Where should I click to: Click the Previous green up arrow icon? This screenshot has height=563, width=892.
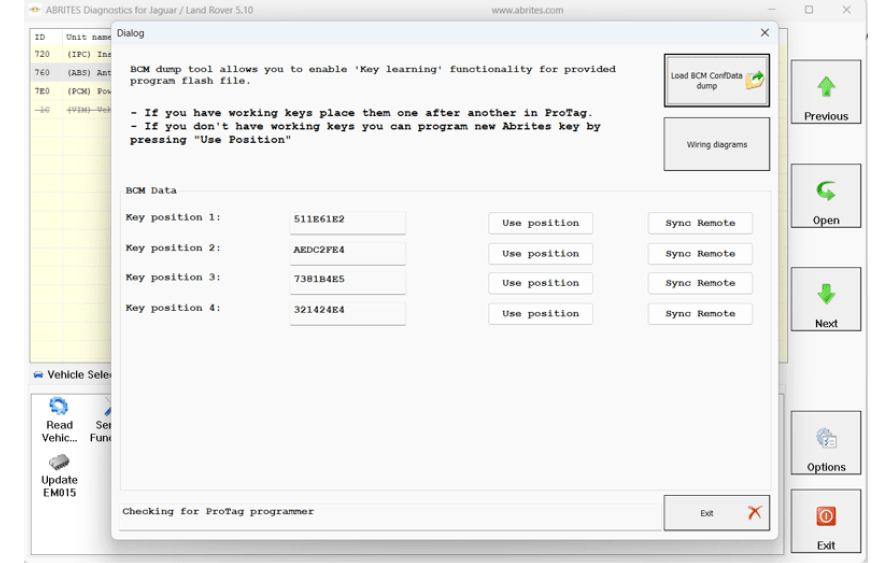coord(826,87)
